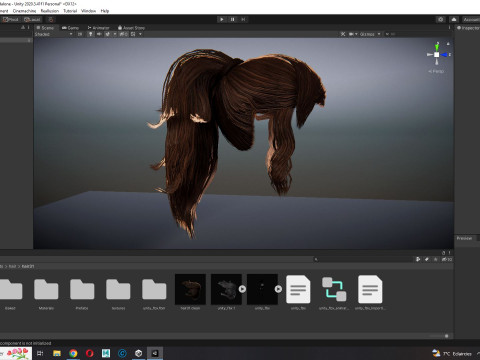Image resolution: width=480 pixels, height=360 pixels.
Task: Toggle scene lighting with the lightbulb icon
Action: [90, 34]
